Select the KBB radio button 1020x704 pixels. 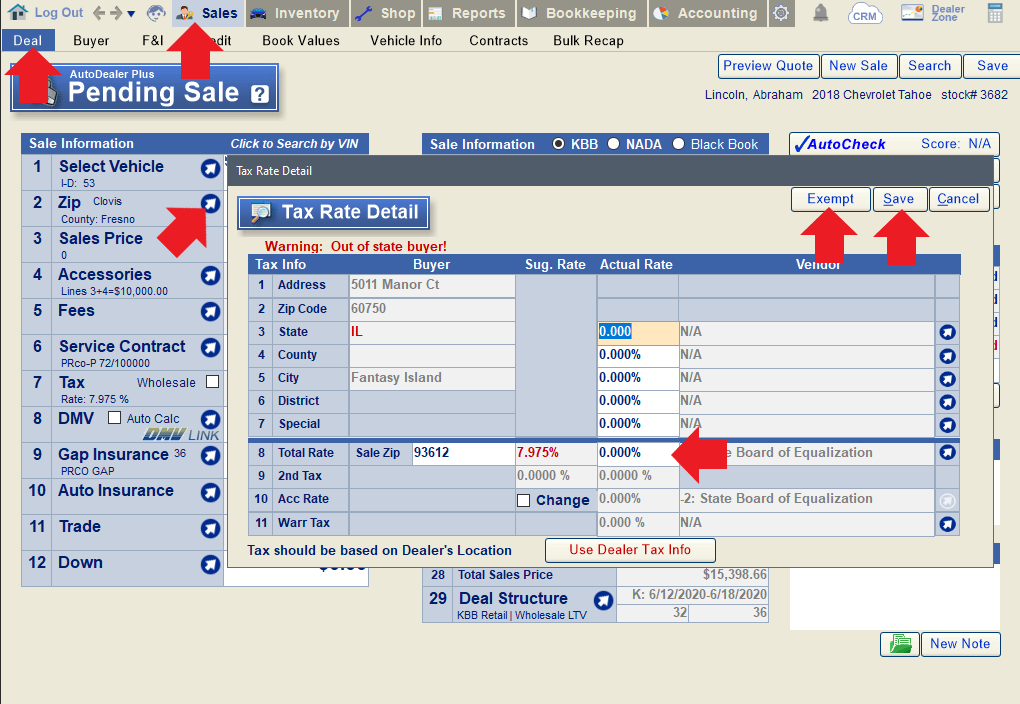click(x=558, y=144)
